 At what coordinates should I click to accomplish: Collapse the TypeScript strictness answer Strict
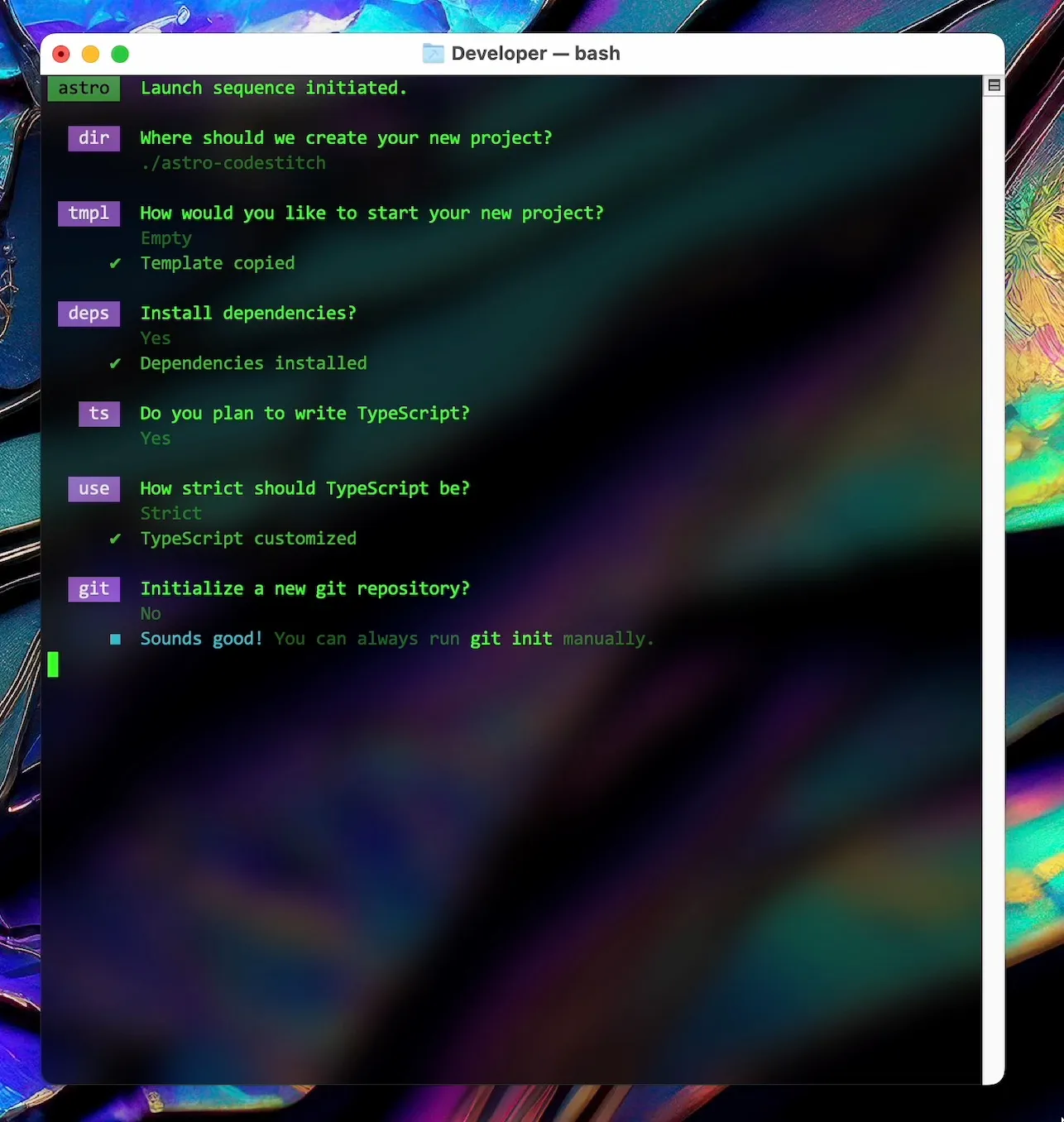tap(170, 513)
